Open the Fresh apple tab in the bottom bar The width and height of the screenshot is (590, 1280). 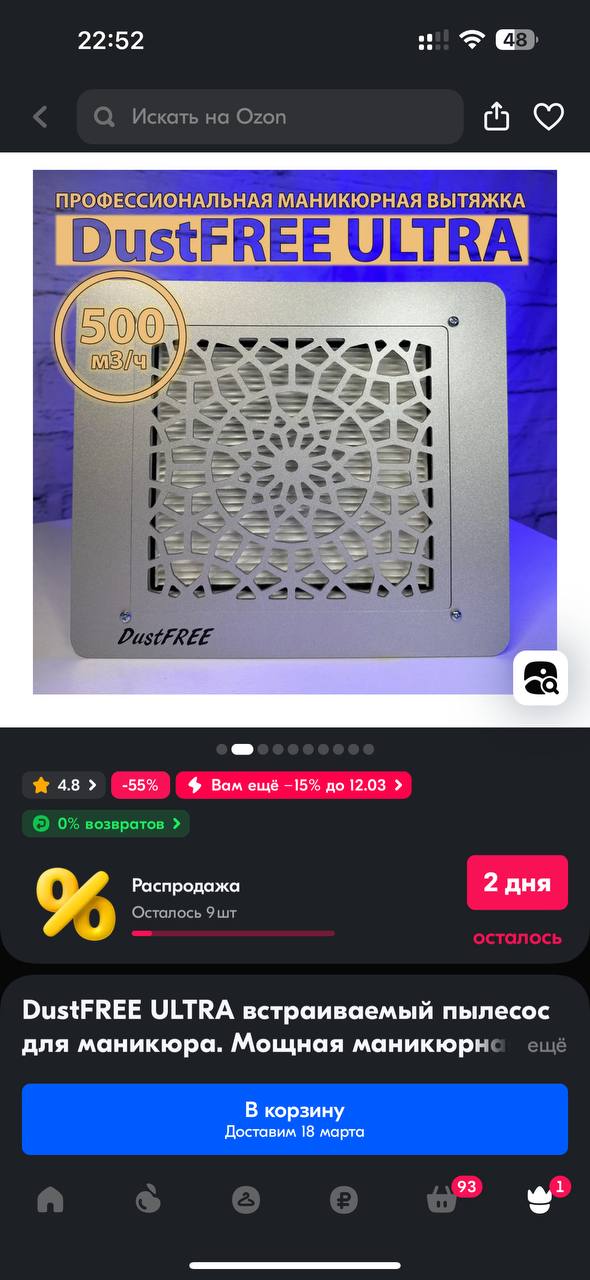[148, 1199]
